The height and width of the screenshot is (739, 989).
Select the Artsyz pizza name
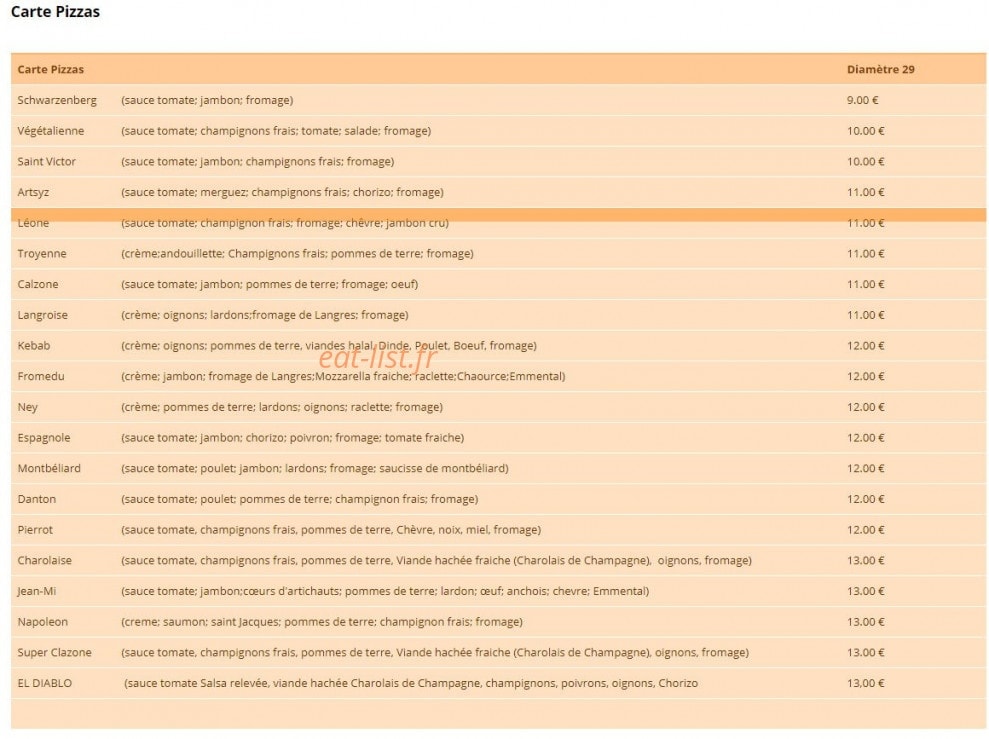(33, 192)
